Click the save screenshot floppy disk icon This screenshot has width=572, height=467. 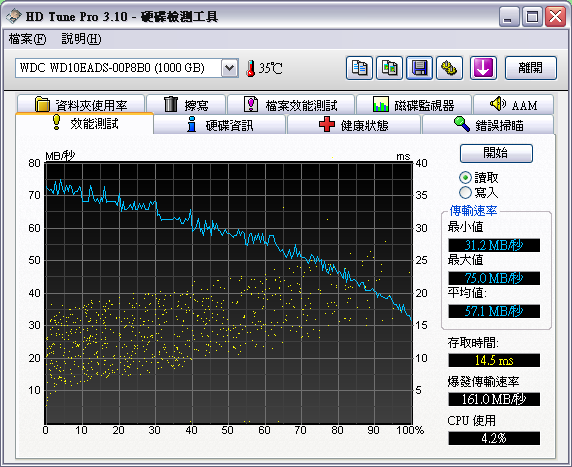pos(420,68)
